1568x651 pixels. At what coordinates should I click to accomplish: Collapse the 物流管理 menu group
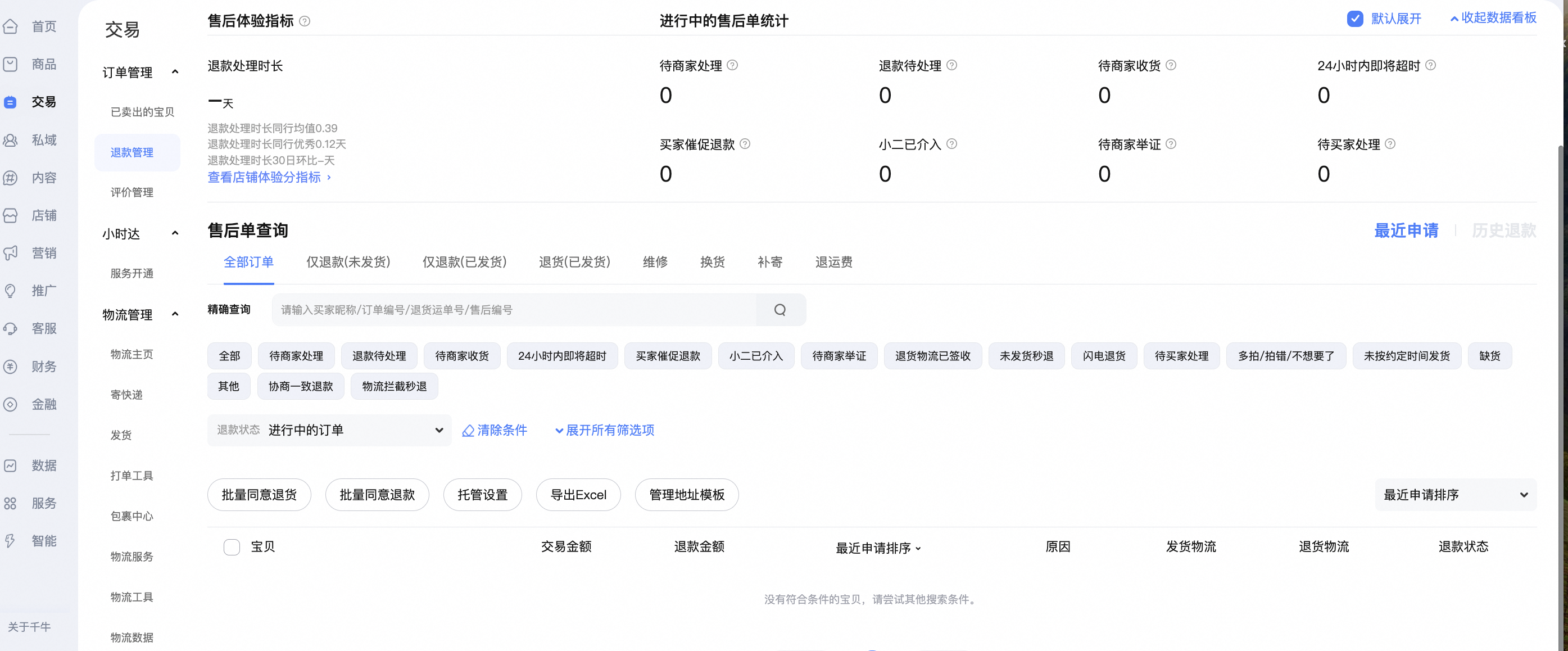[x=175, y=314]
